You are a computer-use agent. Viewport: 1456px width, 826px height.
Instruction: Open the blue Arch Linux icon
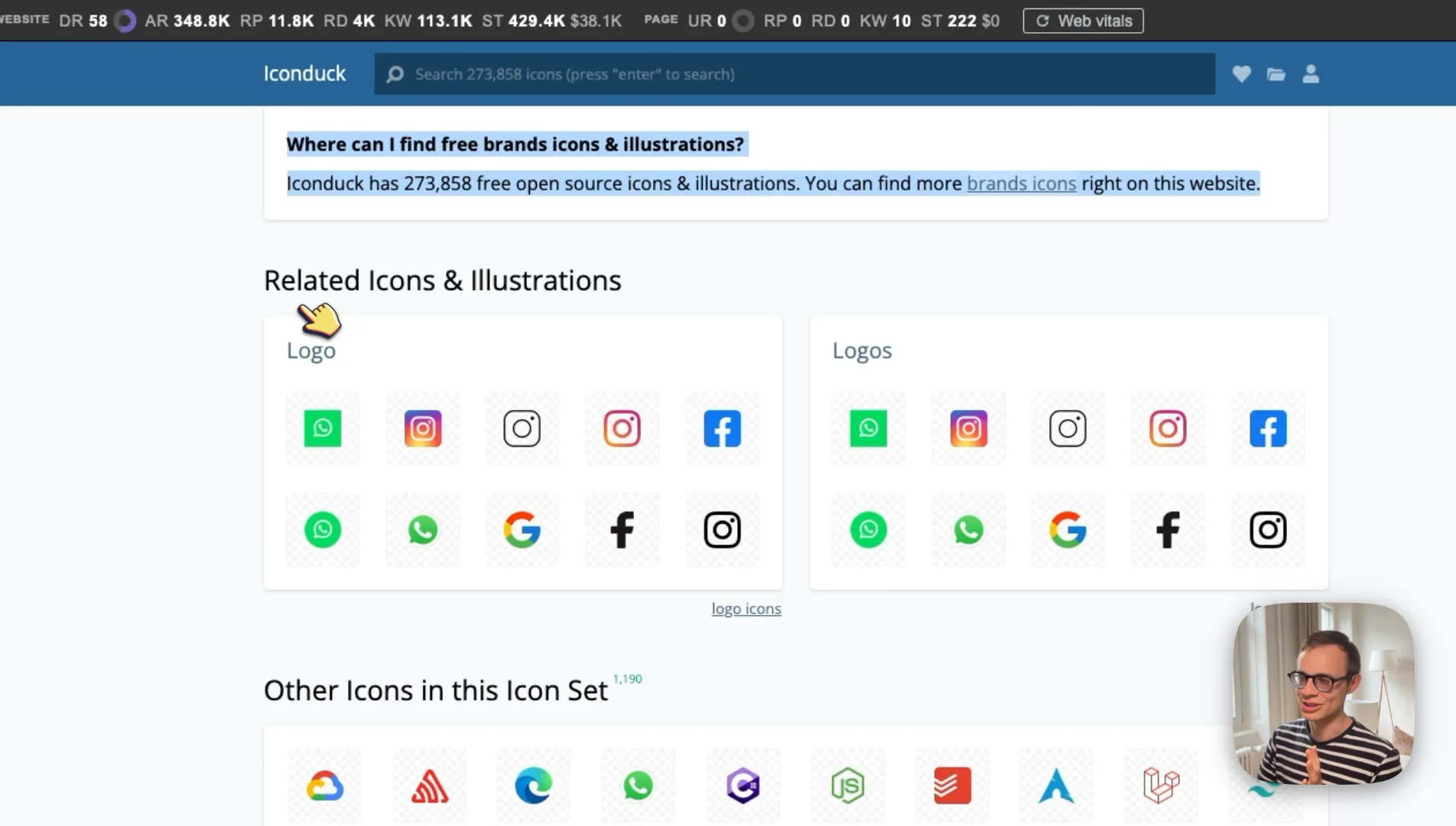point(1056,785)
